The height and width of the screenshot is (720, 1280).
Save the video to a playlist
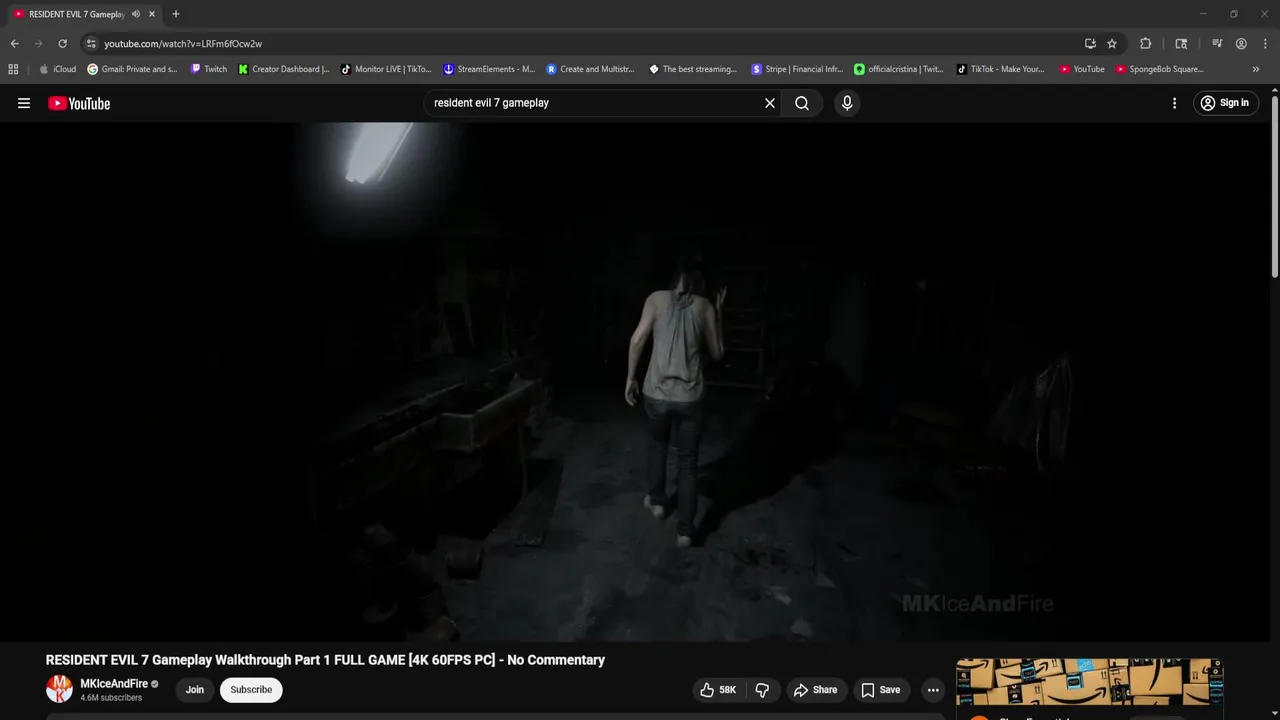(x=881, y=690)
